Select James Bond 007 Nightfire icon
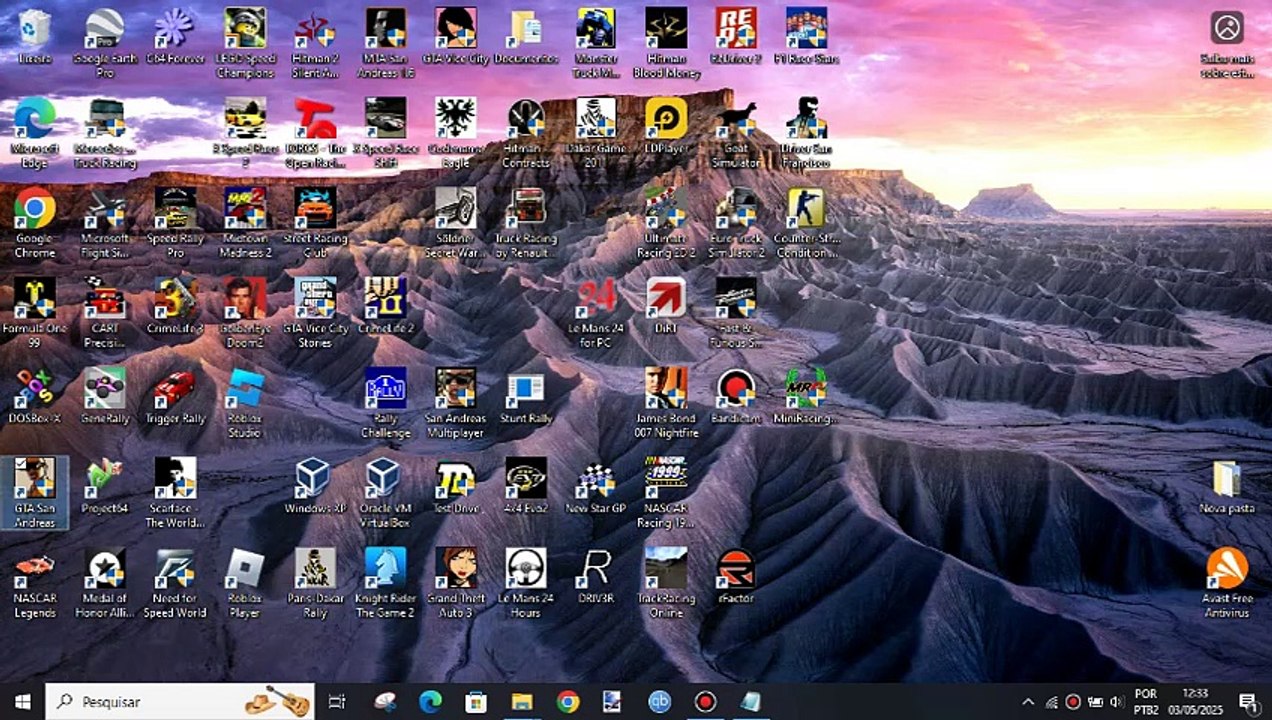Screen dimensions: 1272x720 click(x=665, y=404)
